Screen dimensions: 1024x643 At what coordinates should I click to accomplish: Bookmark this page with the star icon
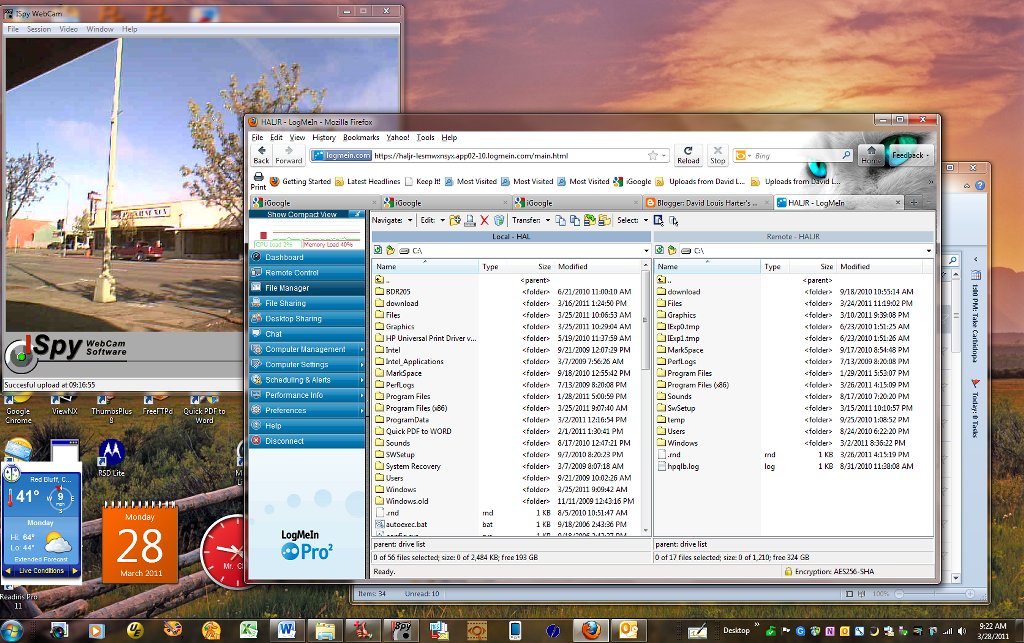click(652, 155)
